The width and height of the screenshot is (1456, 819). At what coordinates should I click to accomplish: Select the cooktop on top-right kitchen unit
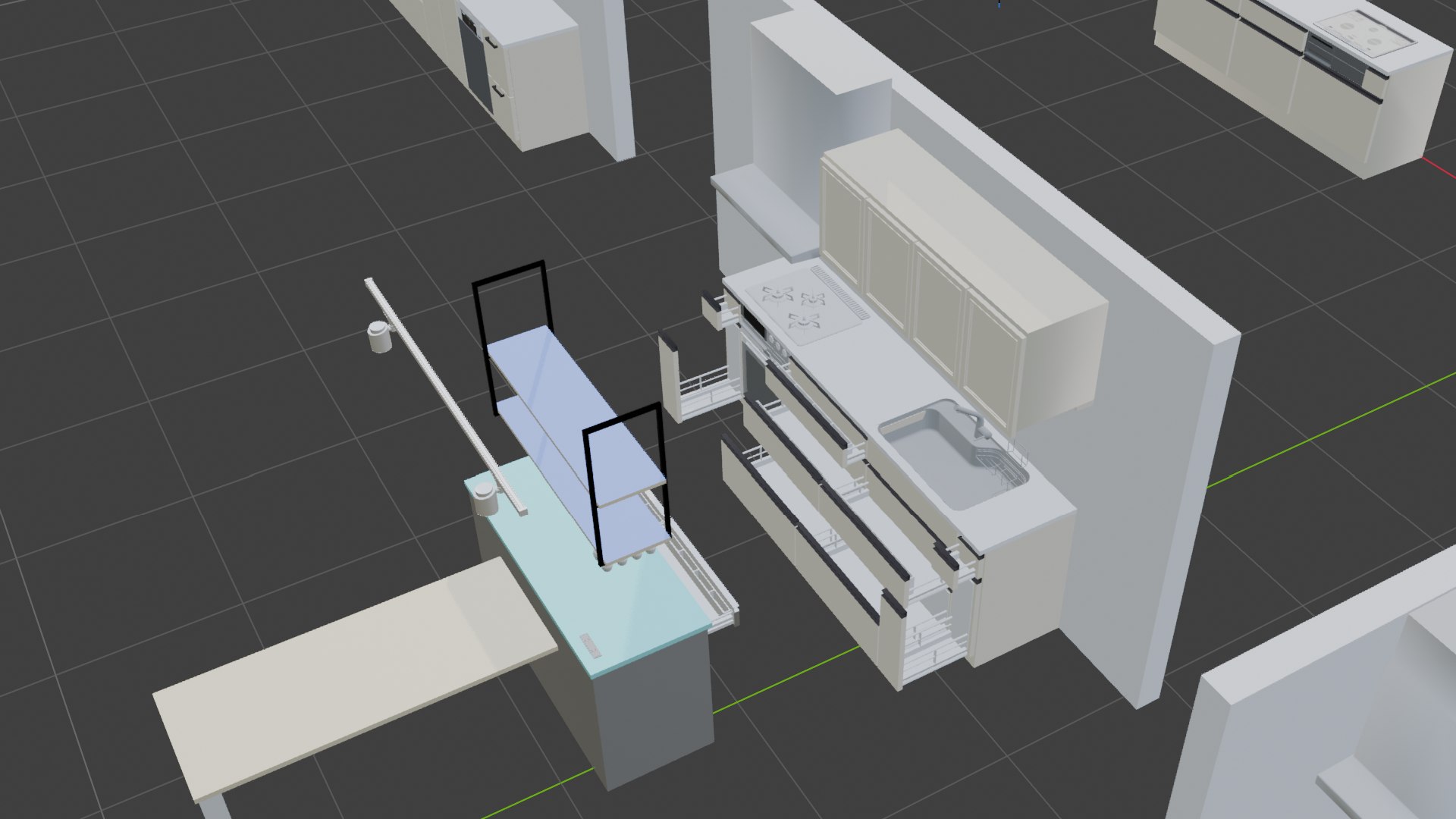[x=1365, y=34]
